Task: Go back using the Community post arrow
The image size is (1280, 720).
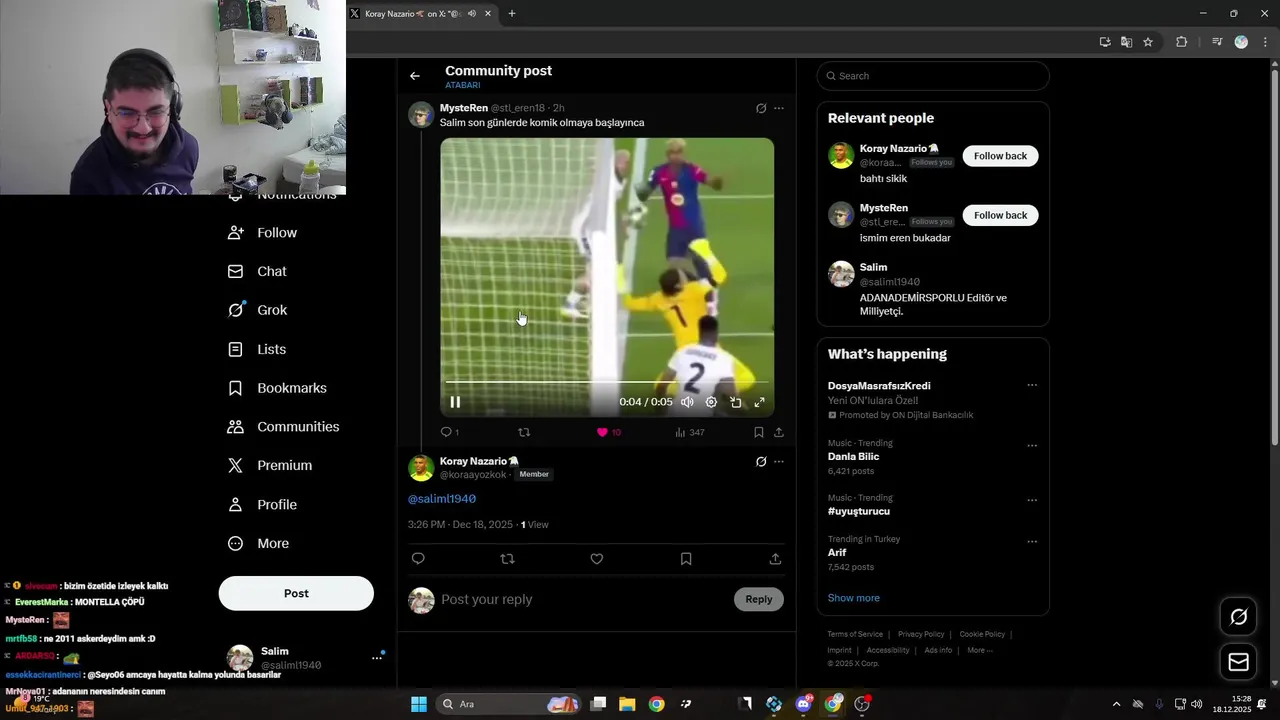Action: [414, 76]
